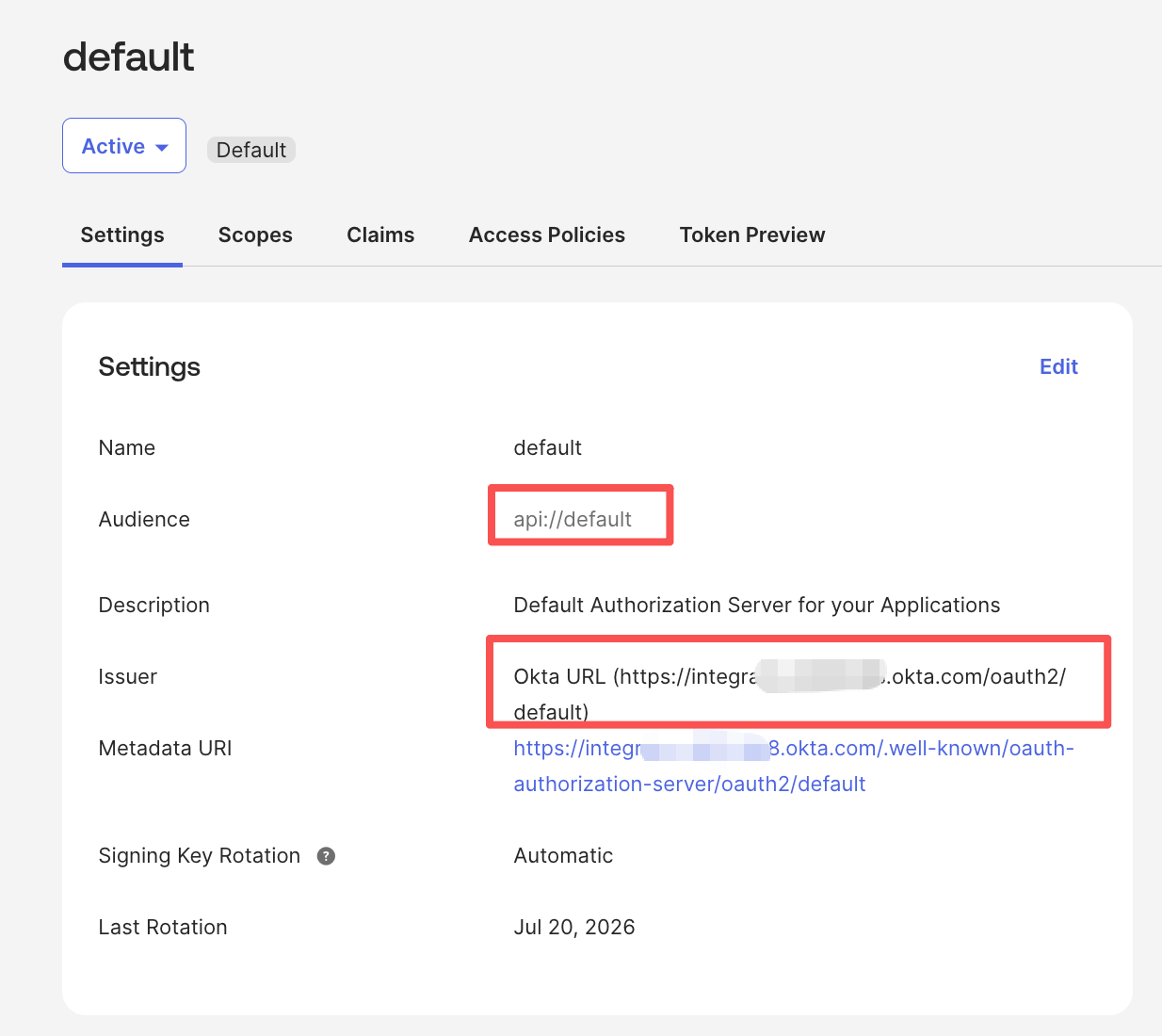Viewport: 1162px width, 1036px height.
Task: Switch to the Scopes tab
Action: (x=255, y=235)
